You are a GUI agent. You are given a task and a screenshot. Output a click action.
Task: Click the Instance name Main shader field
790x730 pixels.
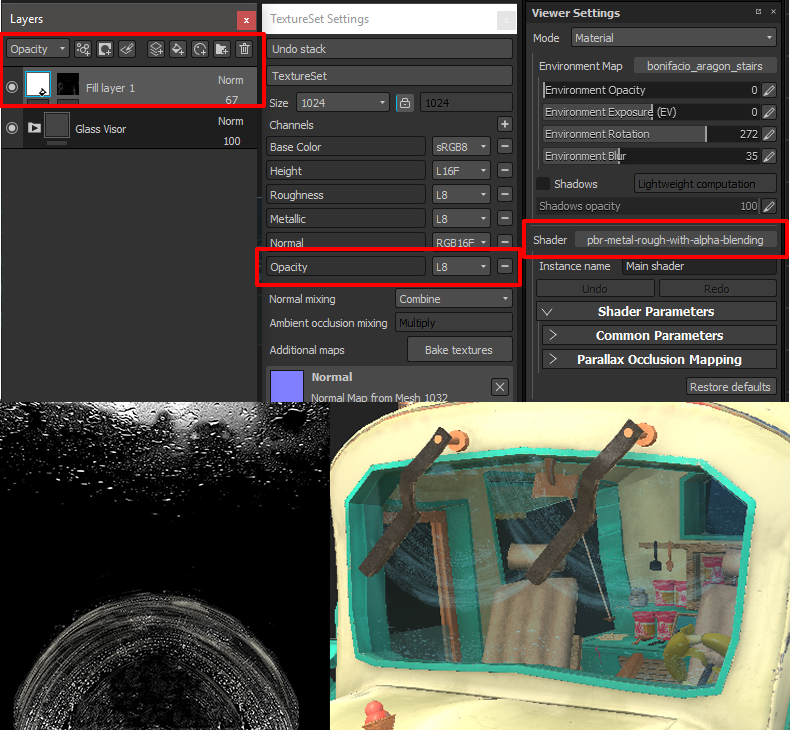(699, 266)
